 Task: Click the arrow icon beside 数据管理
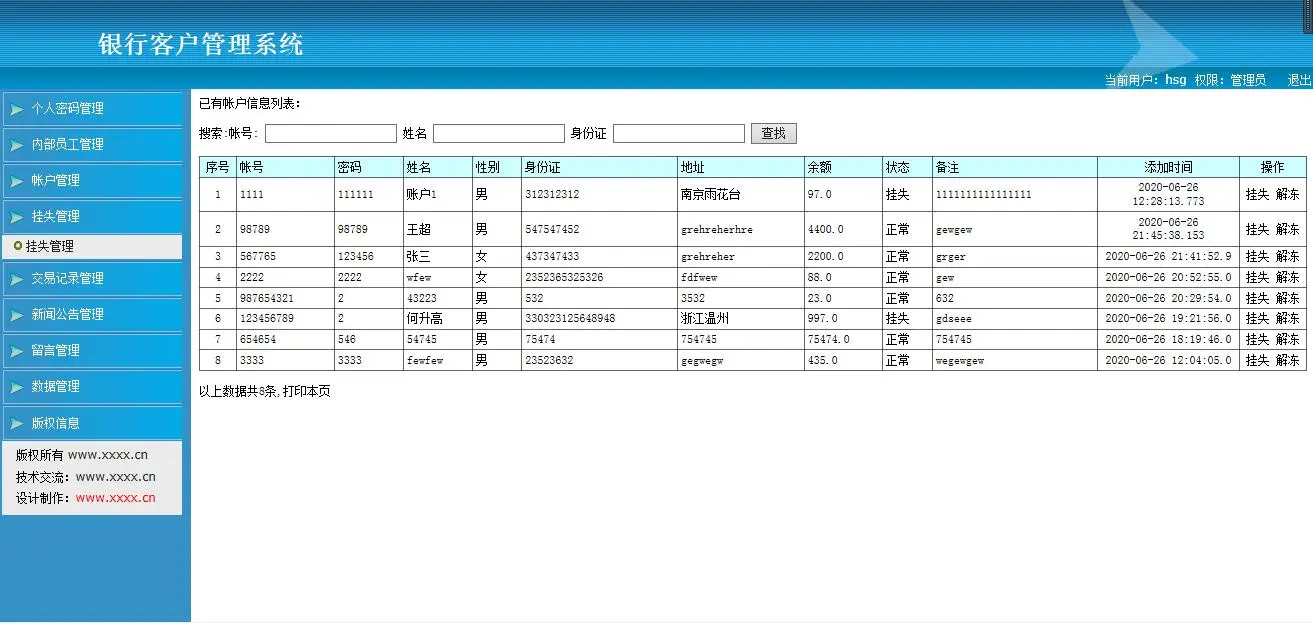click(x=17, y=386)
